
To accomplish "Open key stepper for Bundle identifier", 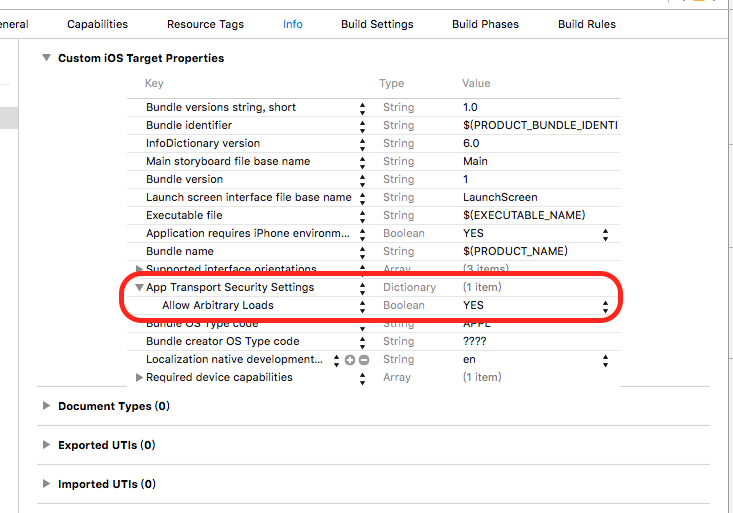I will pos(362,126).
